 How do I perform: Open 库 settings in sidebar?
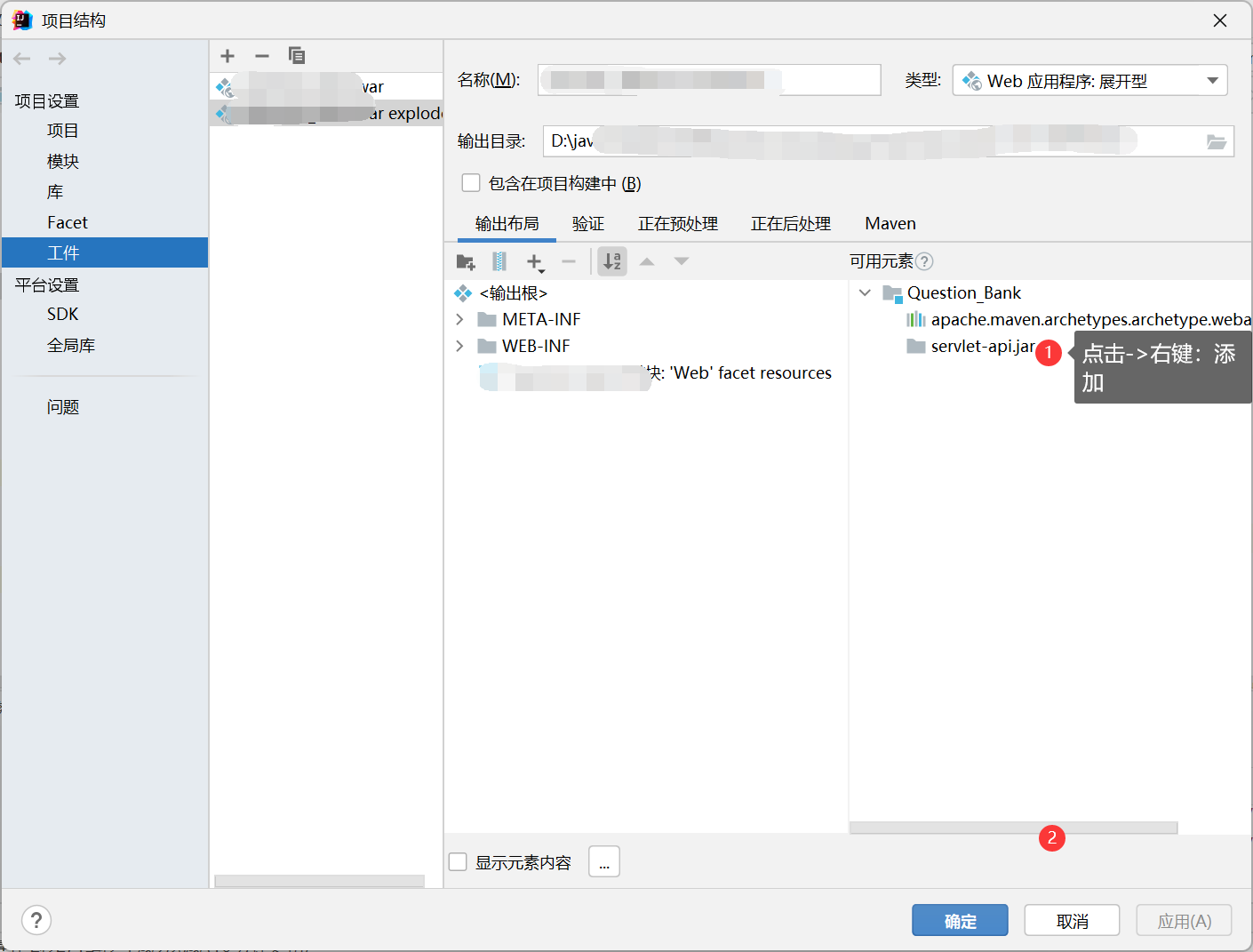tap(55, 192)
